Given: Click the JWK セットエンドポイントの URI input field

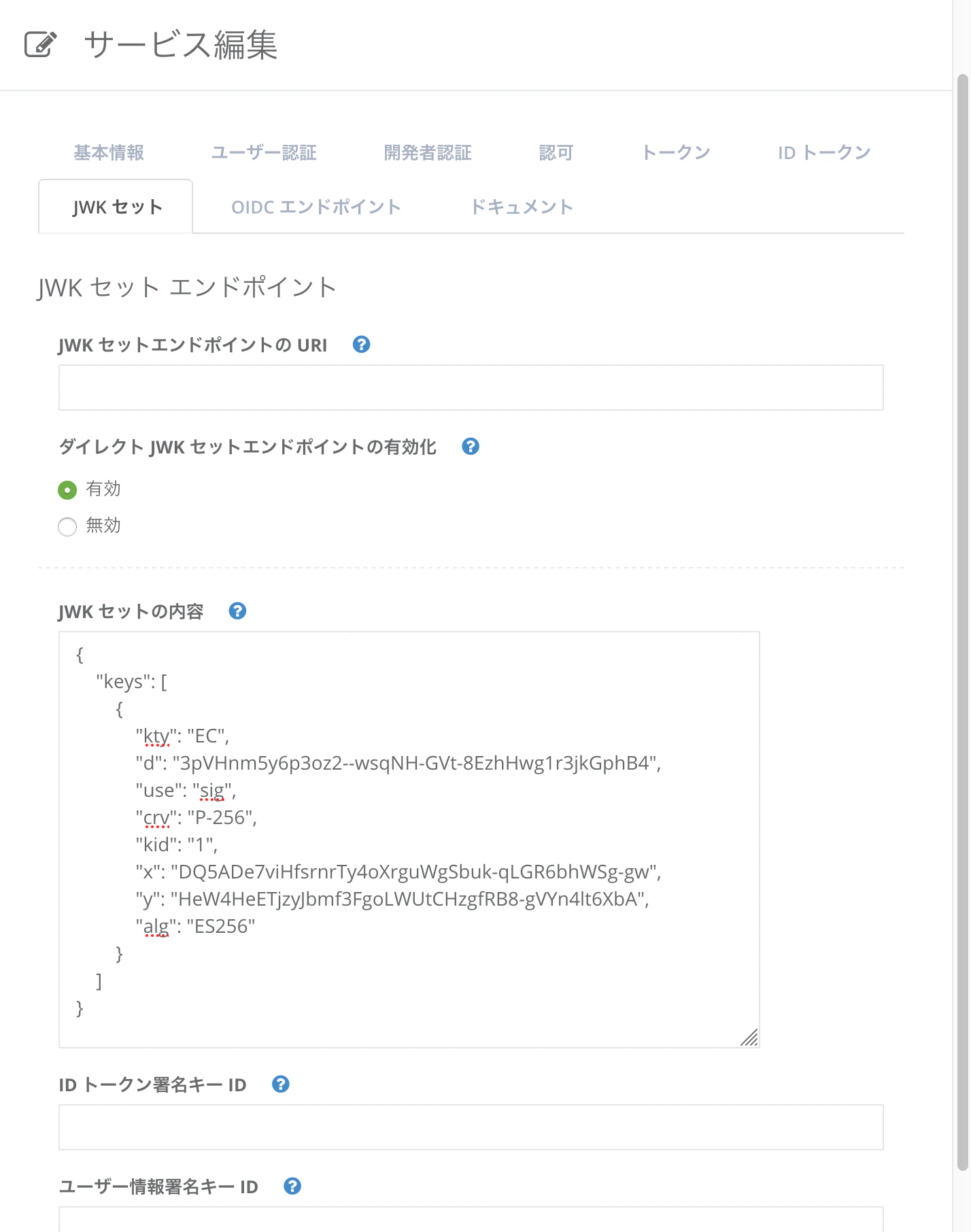Looking at the screenshot, I should (x=471, y=387).
